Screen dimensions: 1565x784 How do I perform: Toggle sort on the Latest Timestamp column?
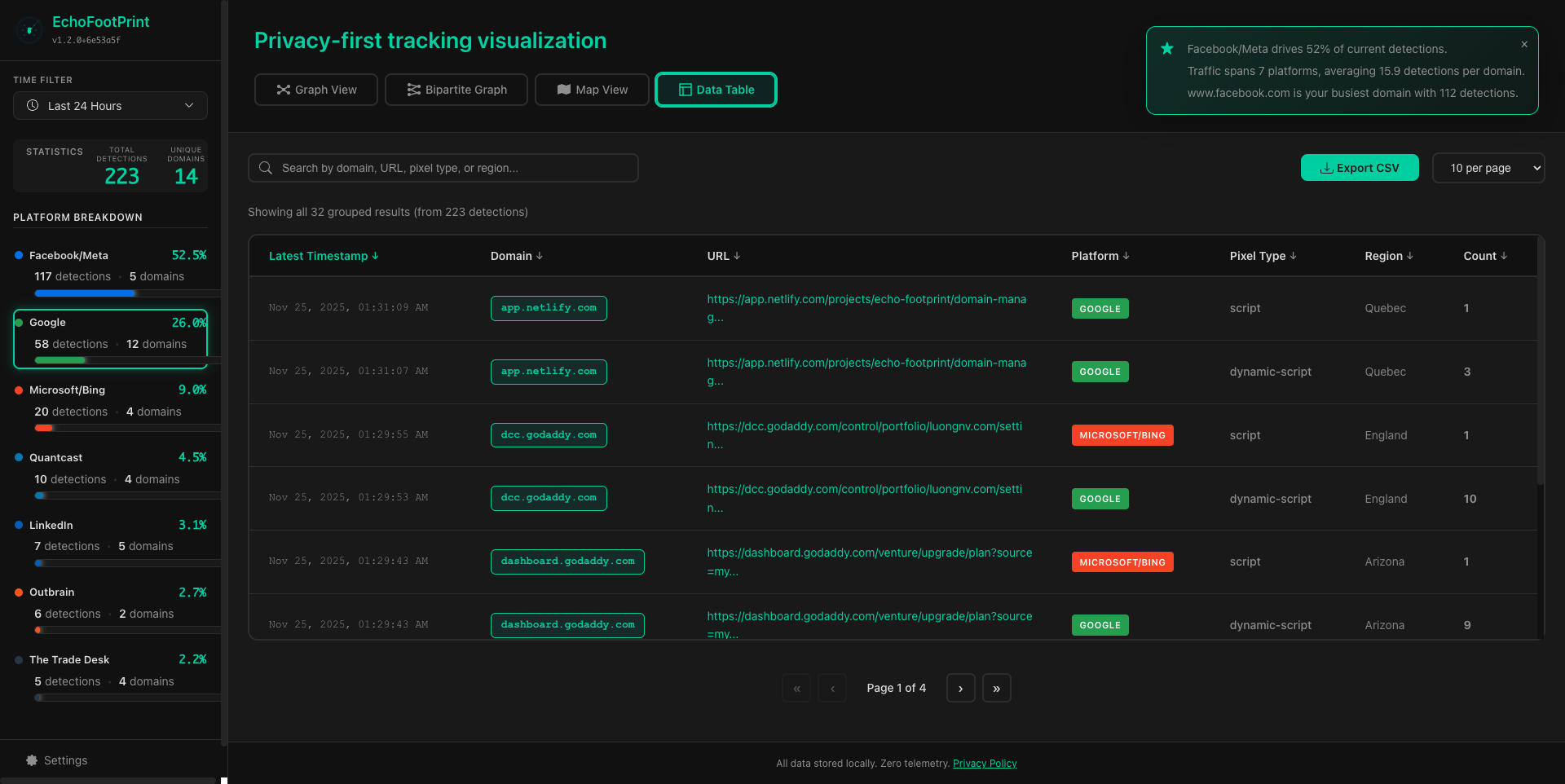pyautogui.click(x=324, y=255)
